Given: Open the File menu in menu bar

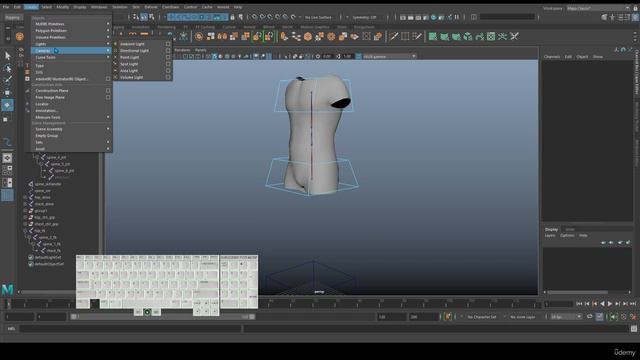Looking at the screenshot, I should pos(6,7).
